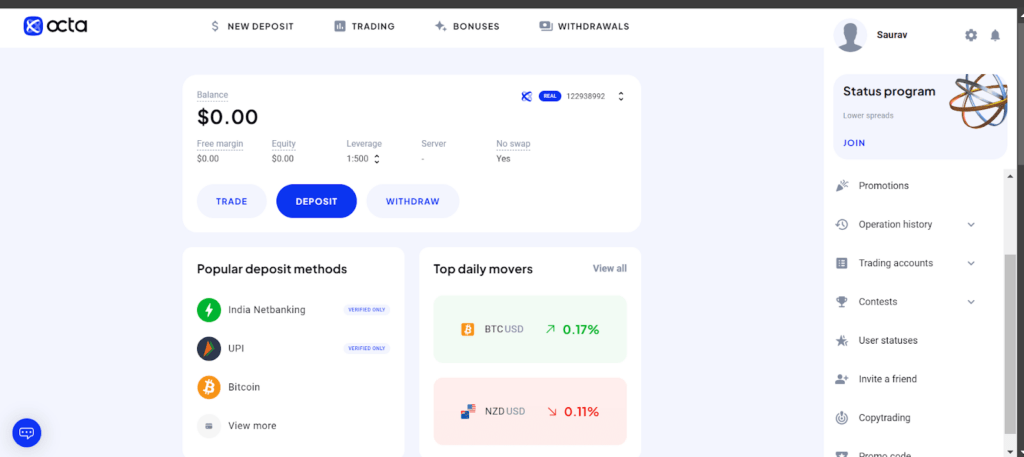Select Promotions in the sidebar

pyautogui.click(x=884, y=185)
